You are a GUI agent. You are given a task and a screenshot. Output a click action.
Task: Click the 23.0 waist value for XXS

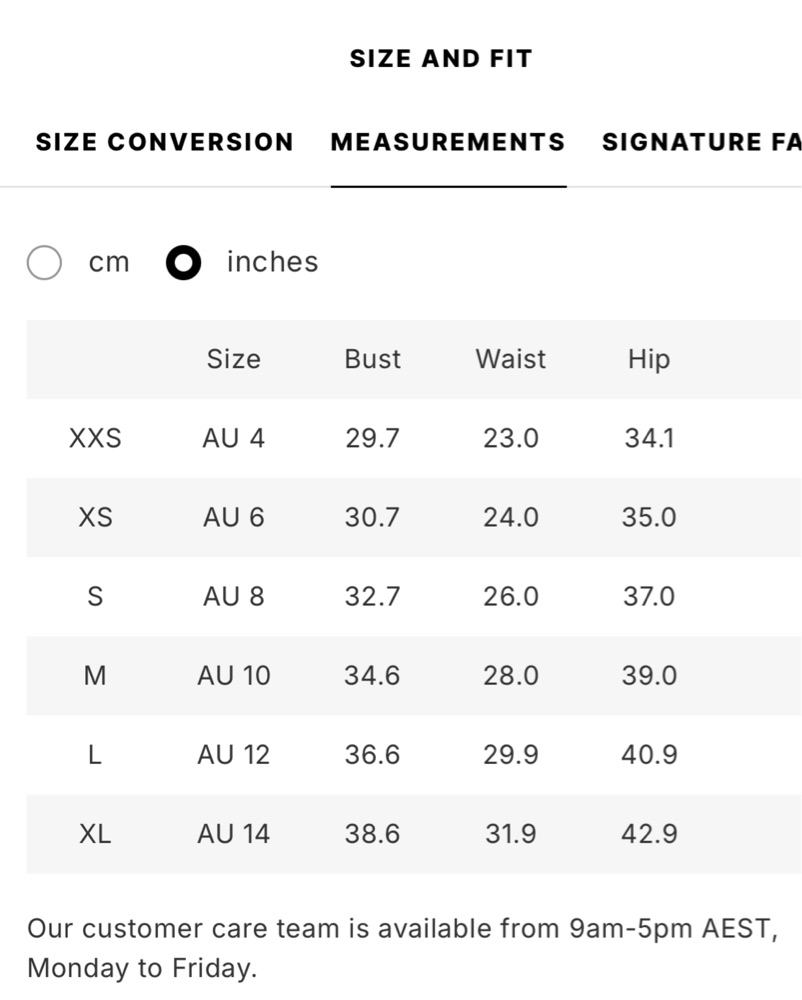click(x=511, y=438)
